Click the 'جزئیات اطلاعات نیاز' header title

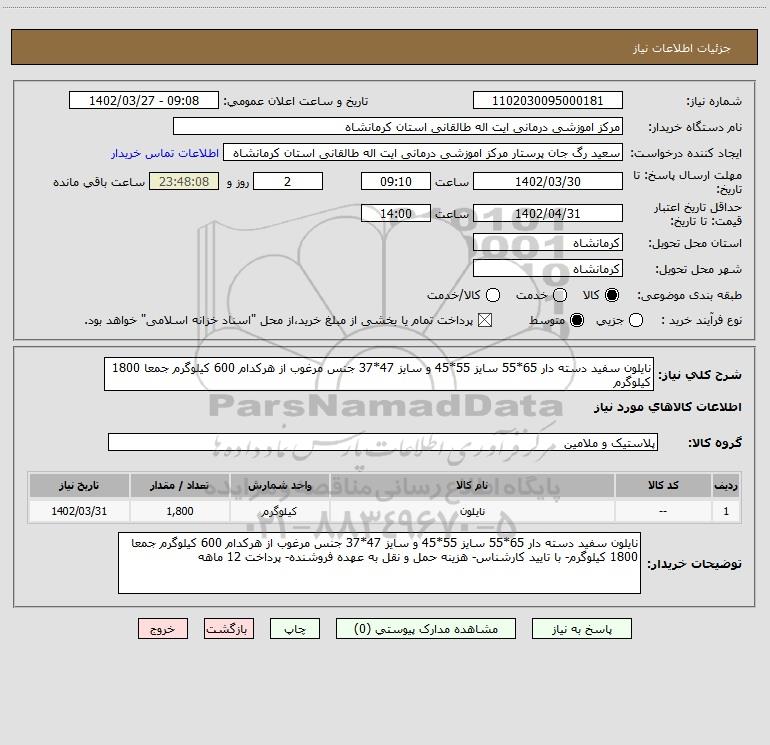(681, 48)
